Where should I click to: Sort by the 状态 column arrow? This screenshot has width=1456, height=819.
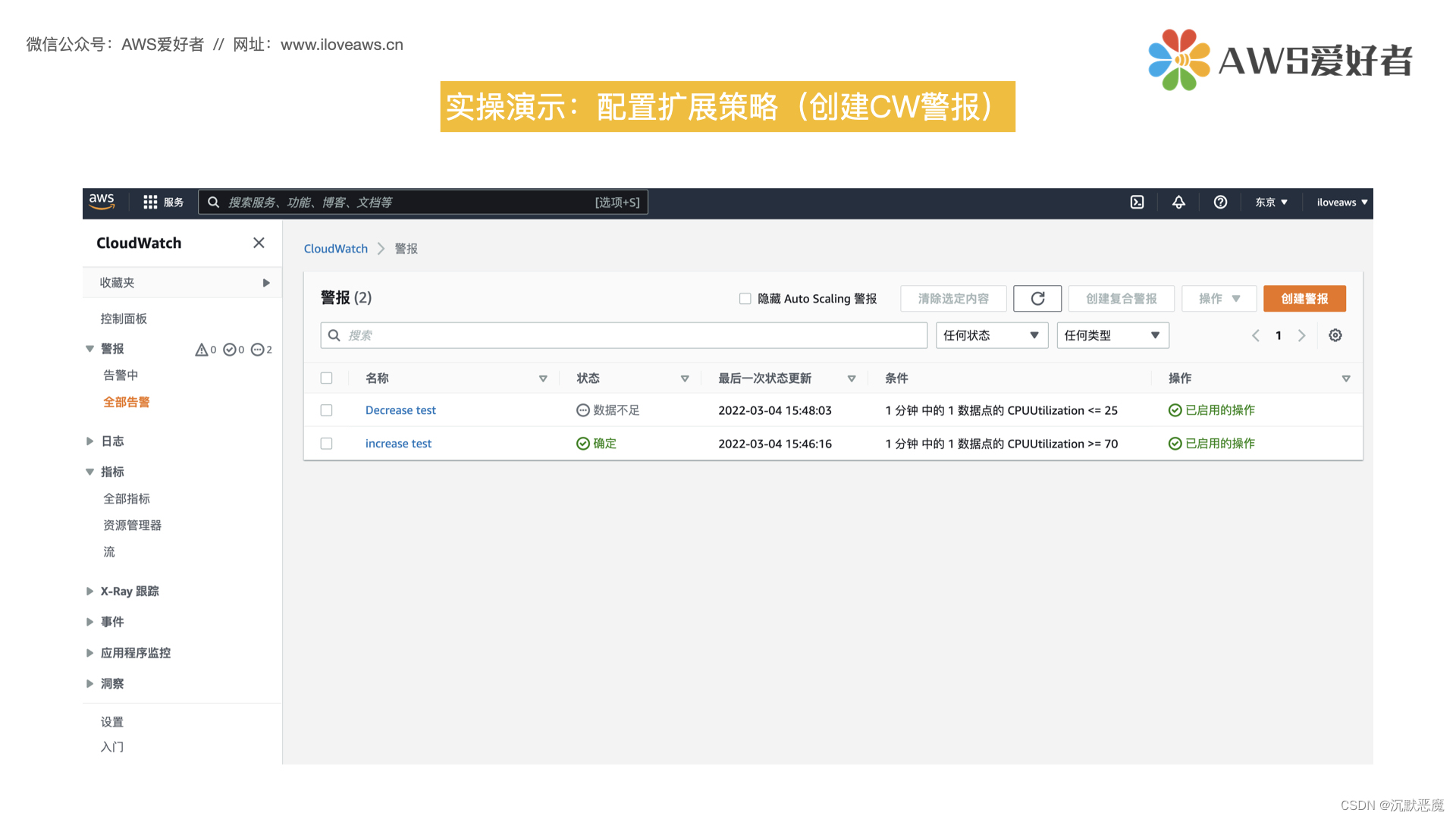click(685, 378)
